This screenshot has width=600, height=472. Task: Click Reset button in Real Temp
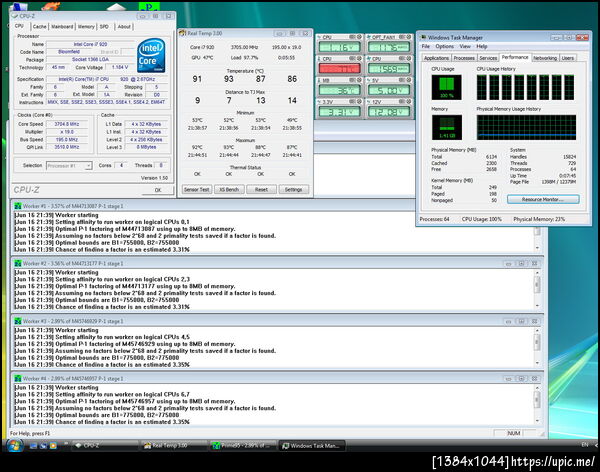click(x=261, y=189)
